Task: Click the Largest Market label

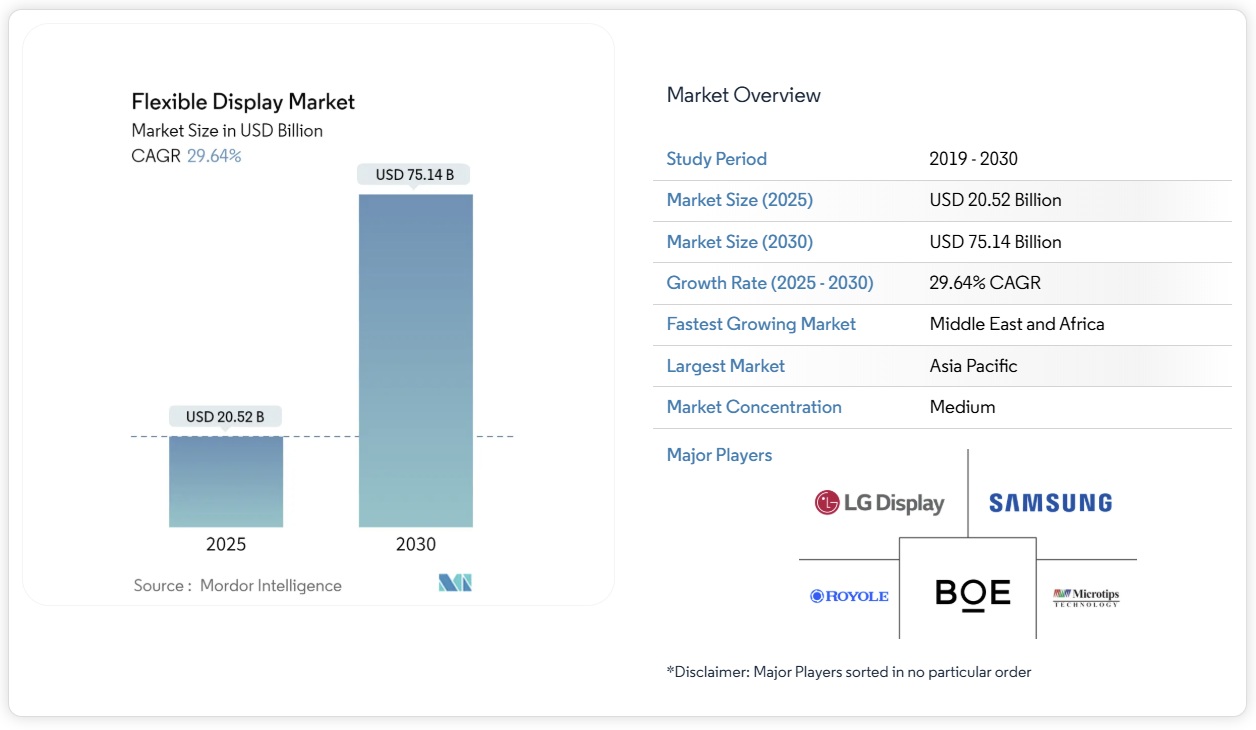Action: pyautogui.click(x=725, y=366)
